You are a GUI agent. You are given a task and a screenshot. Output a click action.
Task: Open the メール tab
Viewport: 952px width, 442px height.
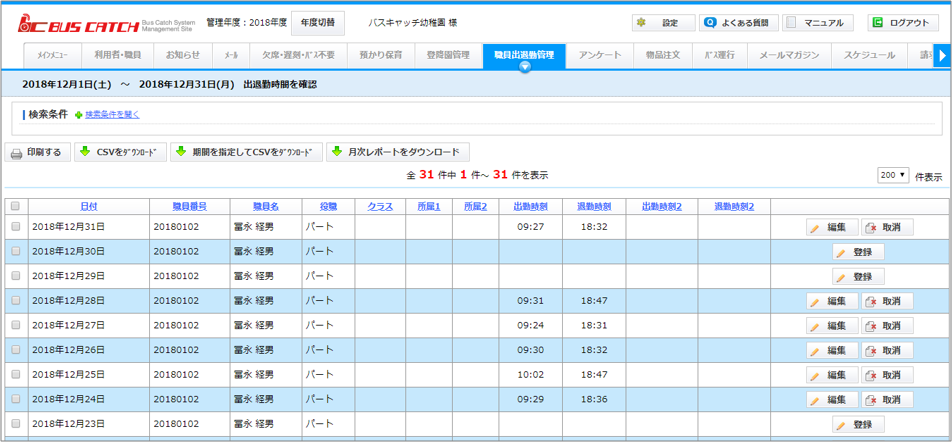[231, 55]
